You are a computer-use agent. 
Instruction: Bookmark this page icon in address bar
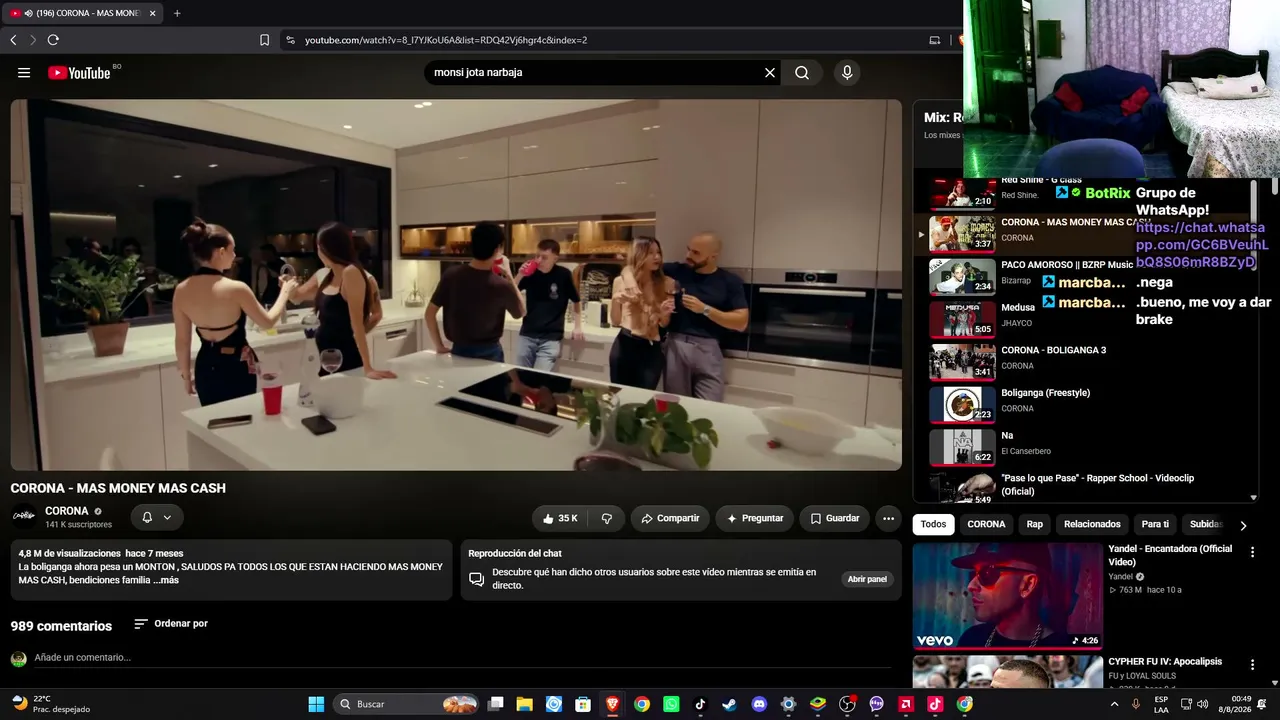point(264,40)
